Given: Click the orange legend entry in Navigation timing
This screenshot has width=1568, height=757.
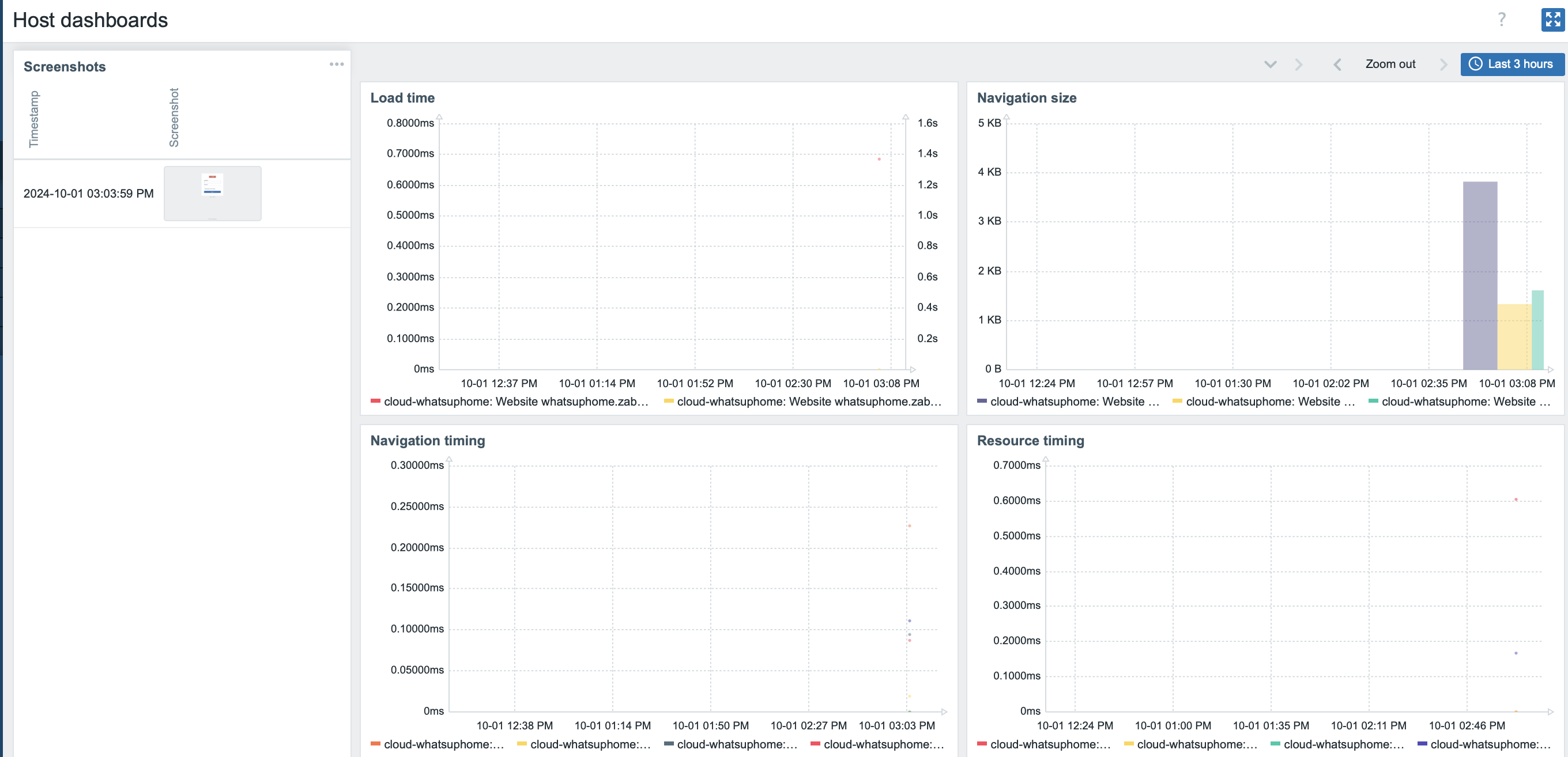Looking at the screenshot, I should pos(437,744).
